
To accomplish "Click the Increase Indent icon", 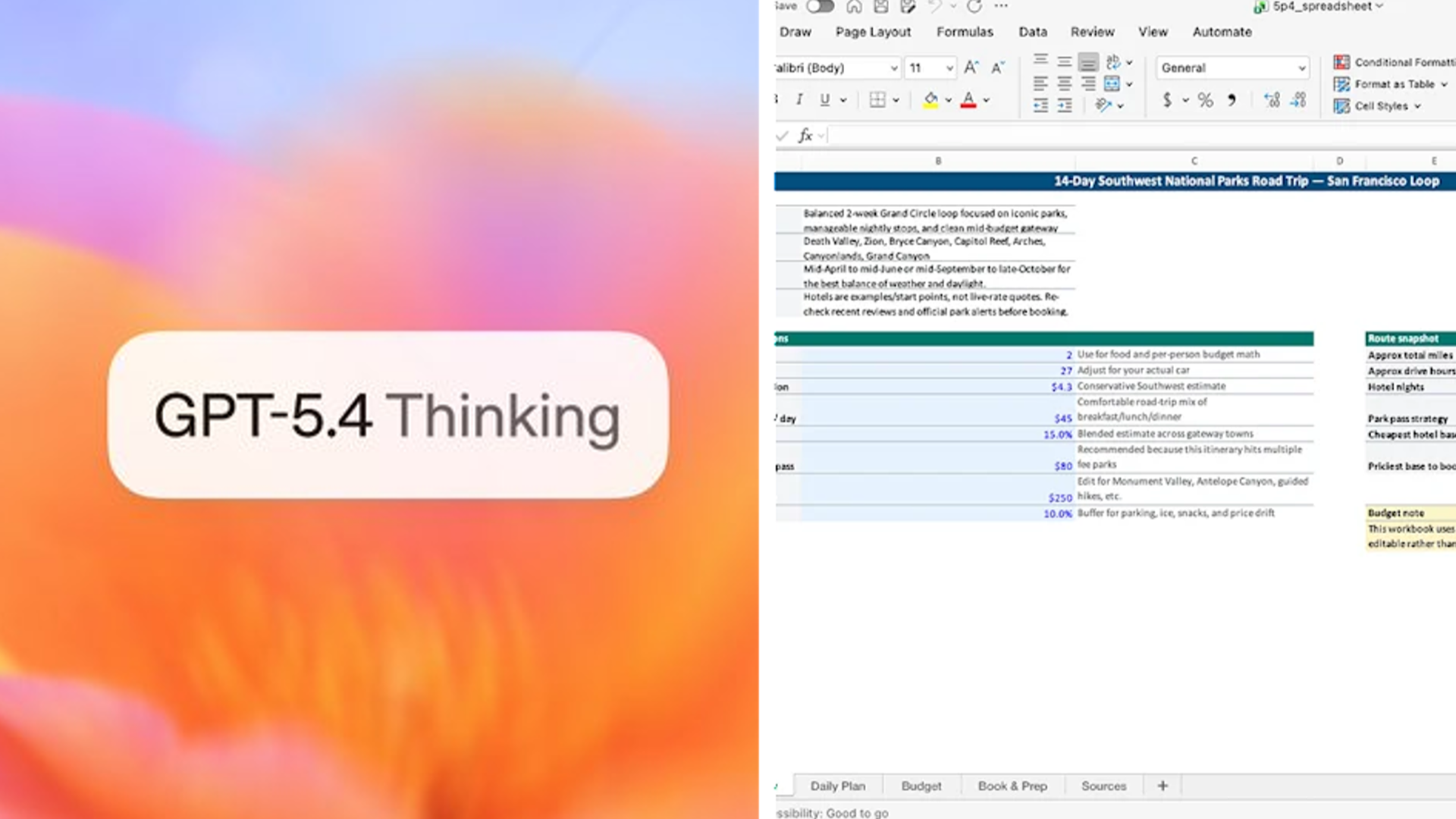I will [1065, 105].
